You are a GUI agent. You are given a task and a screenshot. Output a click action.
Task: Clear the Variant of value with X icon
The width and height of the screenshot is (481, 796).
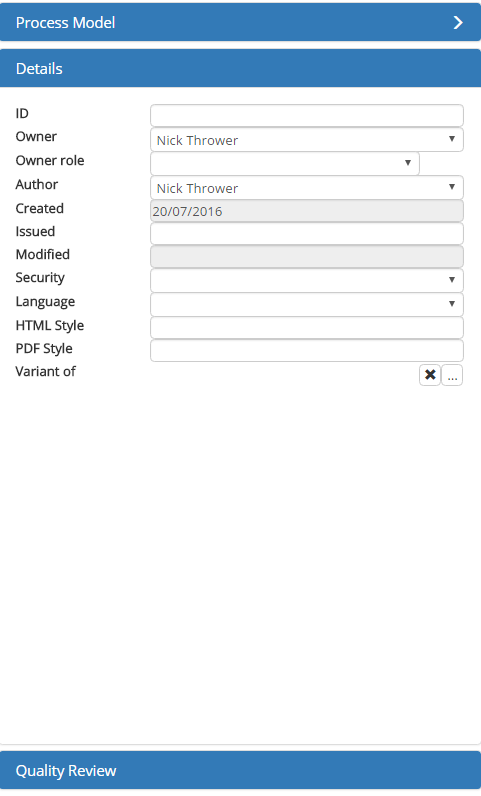(430, 375)
